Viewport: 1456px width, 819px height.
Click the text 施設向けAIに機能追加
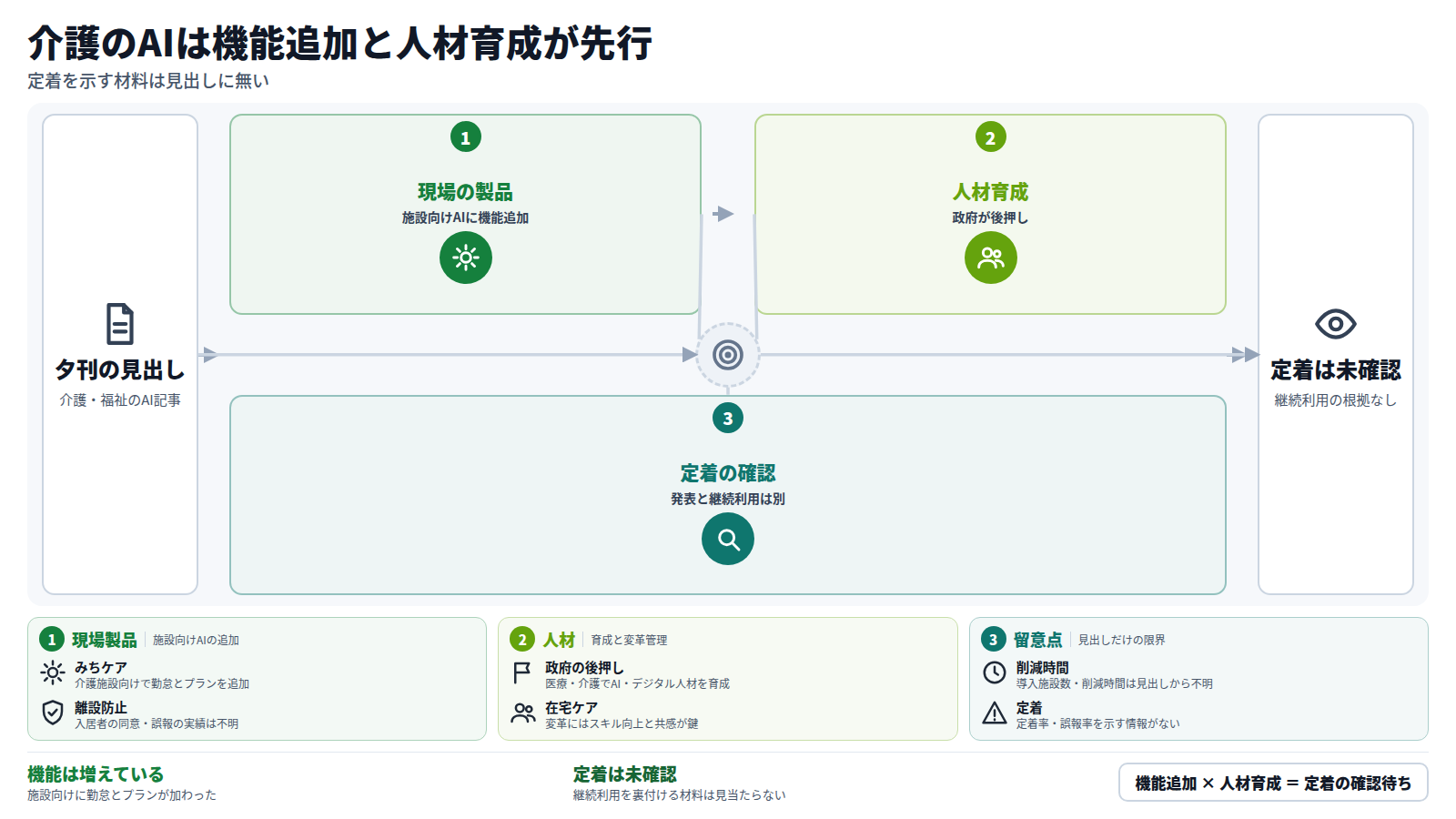coord(466,217)
